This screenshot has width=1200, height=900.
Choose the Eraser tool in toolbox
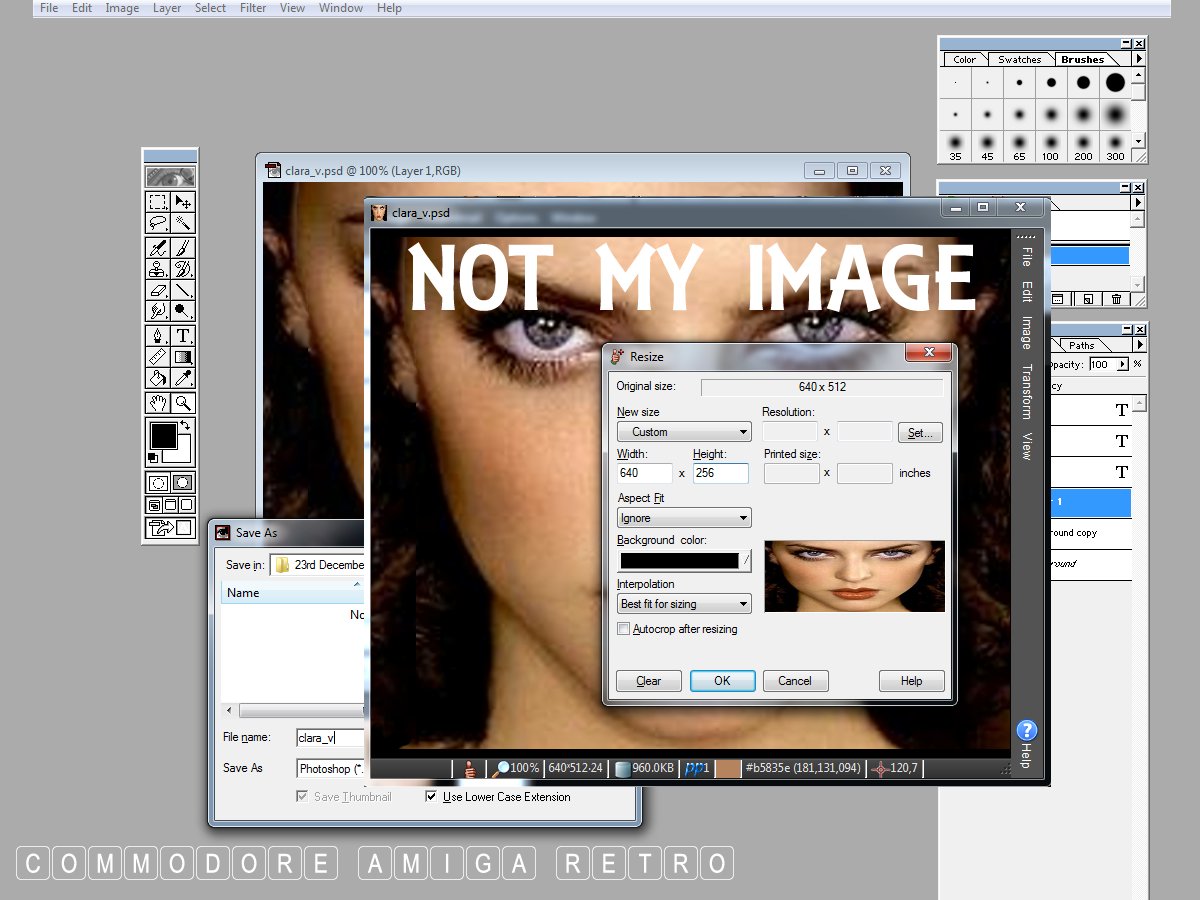click(158, 290)
